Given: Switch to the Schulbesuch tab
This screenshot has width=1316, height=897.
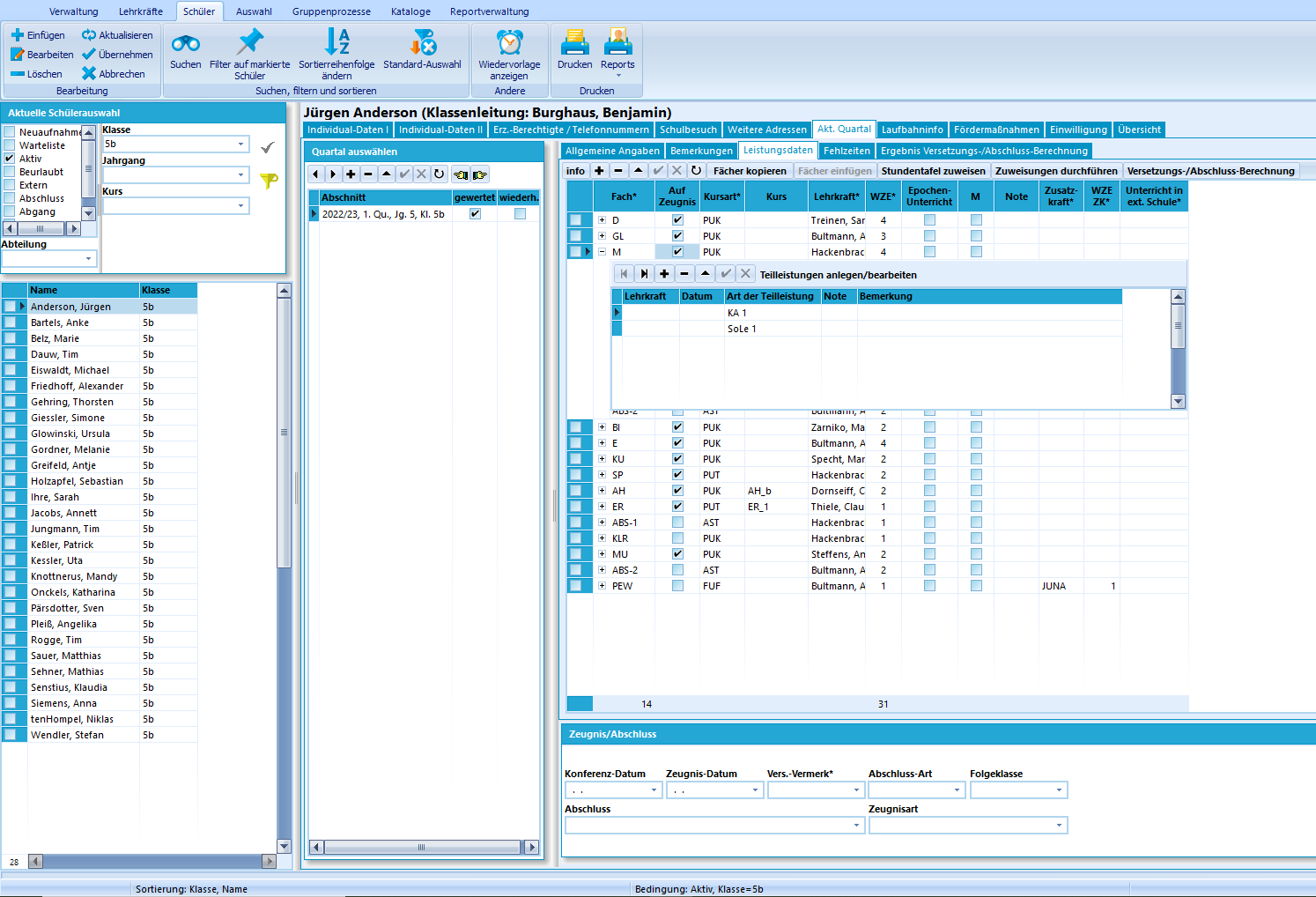Looking at the screenshot, I should click(x=688, y=130).
